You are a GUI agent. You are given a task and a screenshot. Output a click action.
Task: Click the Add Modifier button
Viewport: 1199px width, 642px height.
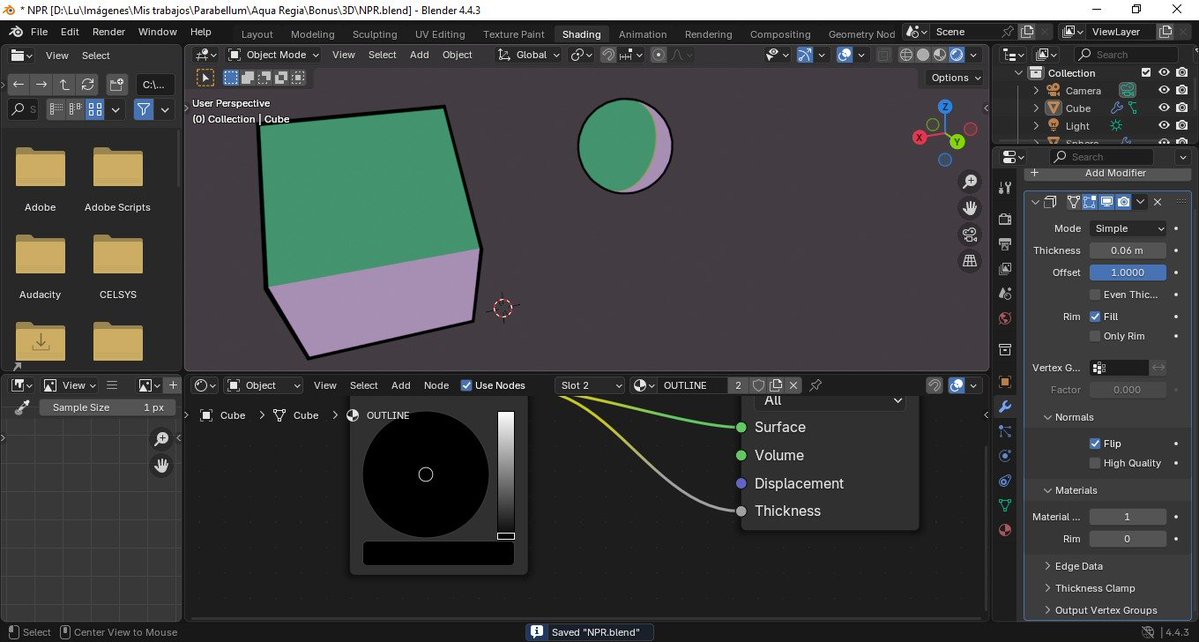click(1115, 173)
